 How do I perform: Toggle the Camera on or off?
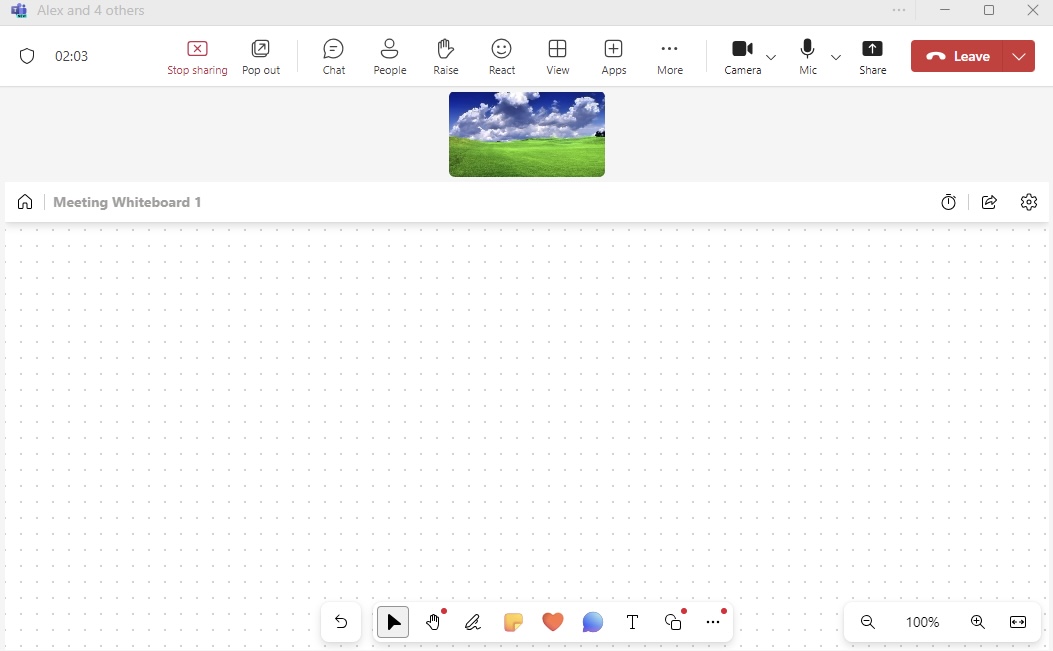point(742,57)
